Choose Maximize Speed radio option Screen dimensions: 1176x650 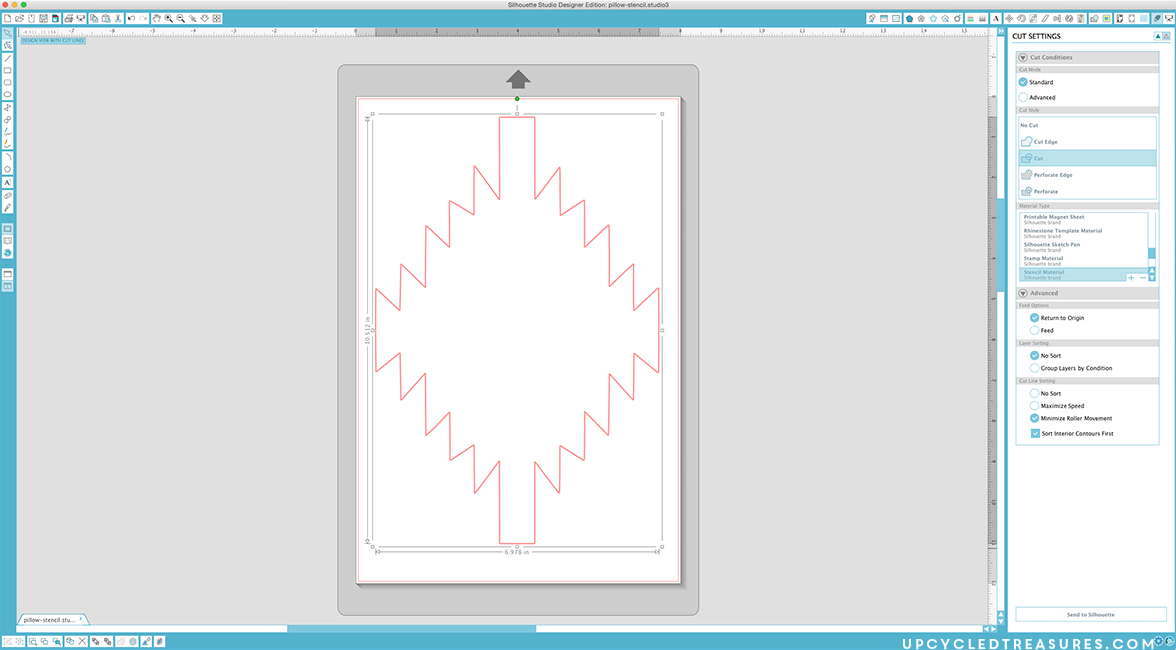point(1035,406)
